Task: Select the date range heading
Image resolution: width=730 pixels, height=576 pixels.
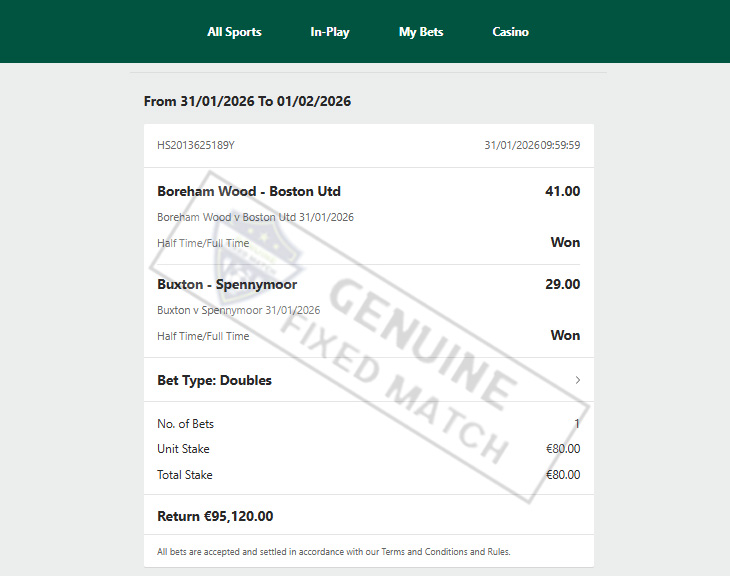Action: (247, 101)
